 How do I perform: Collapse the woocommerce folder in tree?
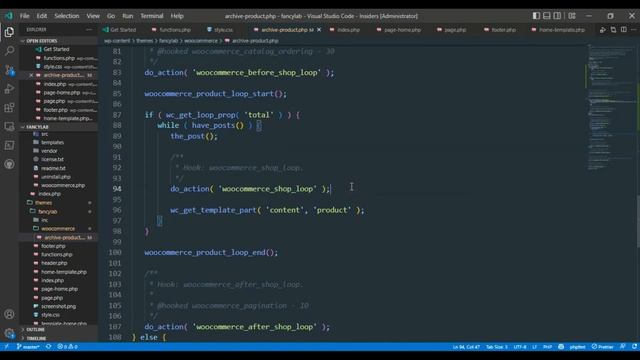[x=58, y=229]
